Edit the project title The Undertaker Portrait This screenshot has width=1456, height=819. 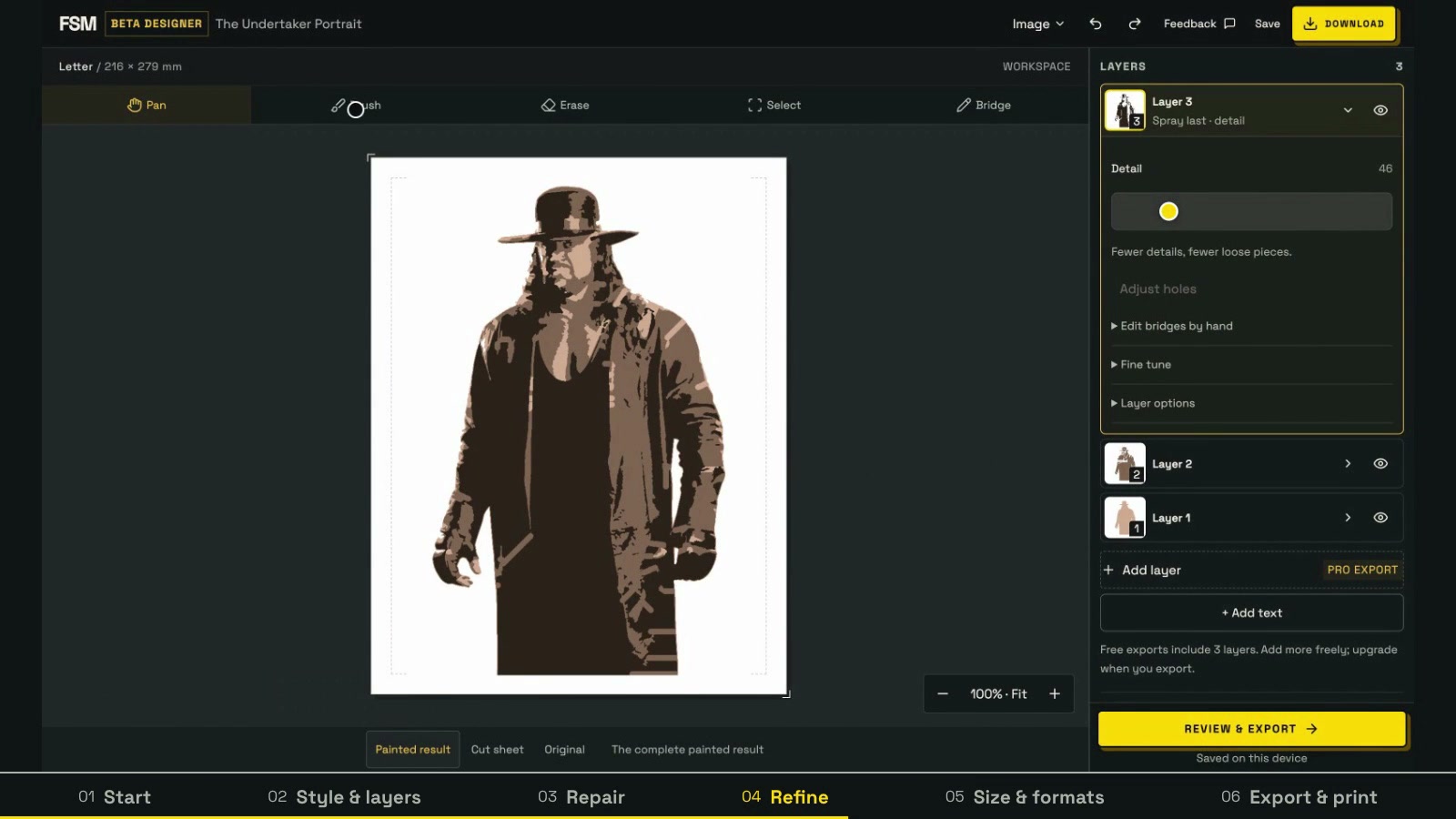coord(288,24)
